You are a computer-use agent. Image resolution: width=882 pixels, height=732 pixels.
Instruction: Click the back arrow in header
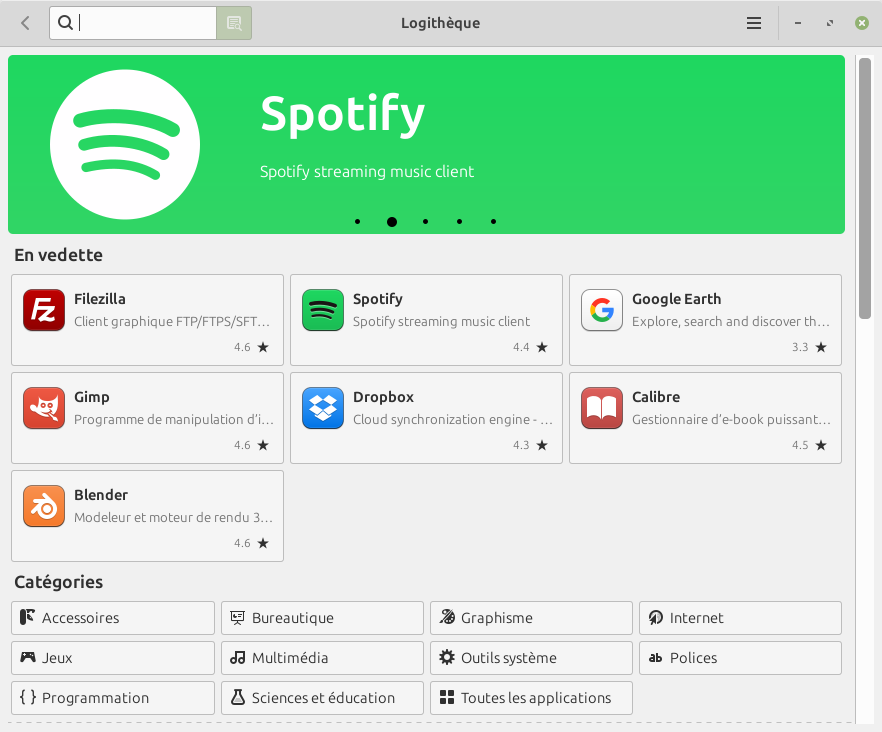tap(25, 23)
